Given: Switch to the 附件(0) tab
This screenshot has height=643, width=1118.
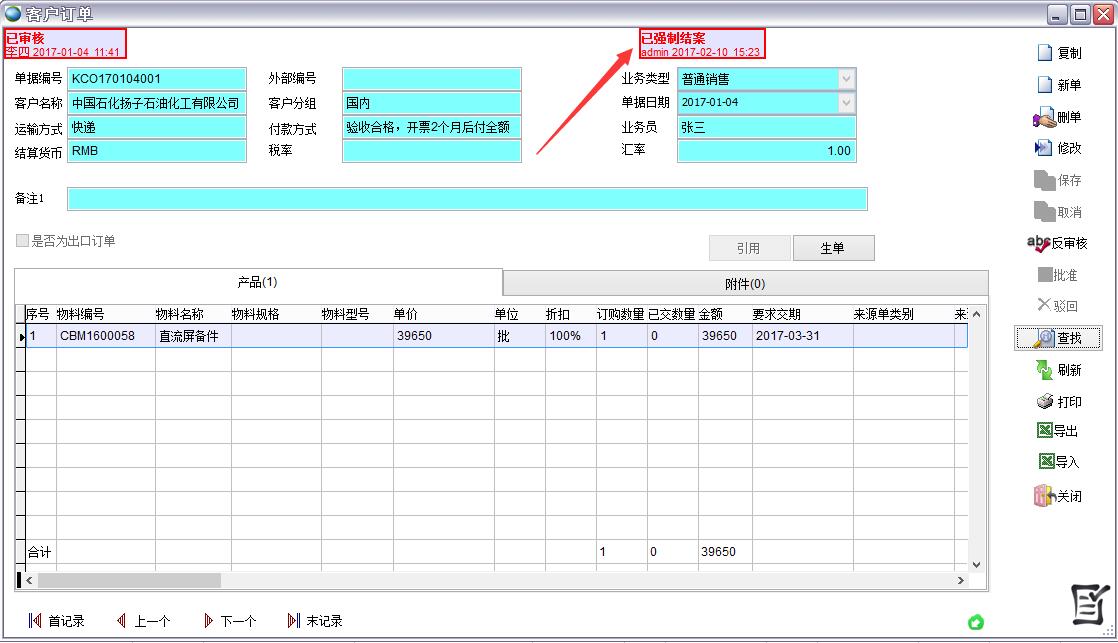Looking at the screenshot, I should [x=744, y=284].
